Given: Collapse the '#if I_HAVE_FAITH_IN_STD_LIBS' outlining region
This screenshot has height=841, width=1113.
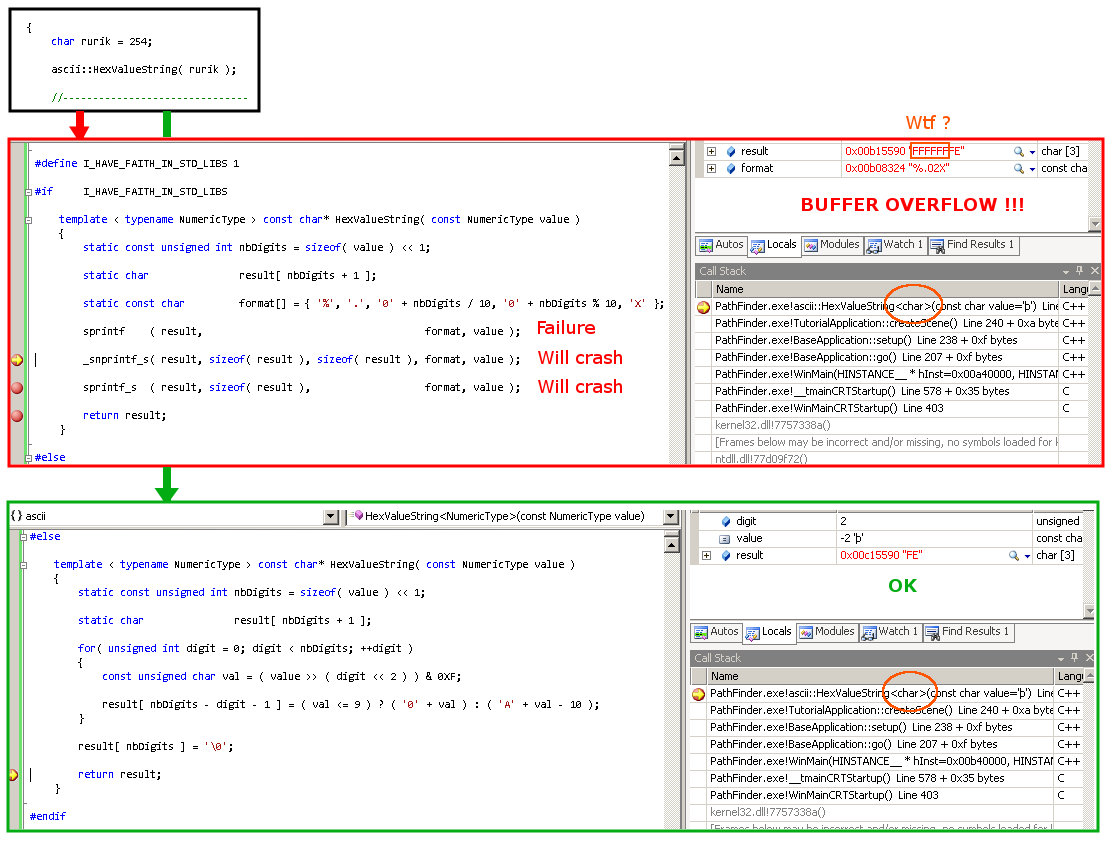Looking at the screenshot, I should click(28, 192).
